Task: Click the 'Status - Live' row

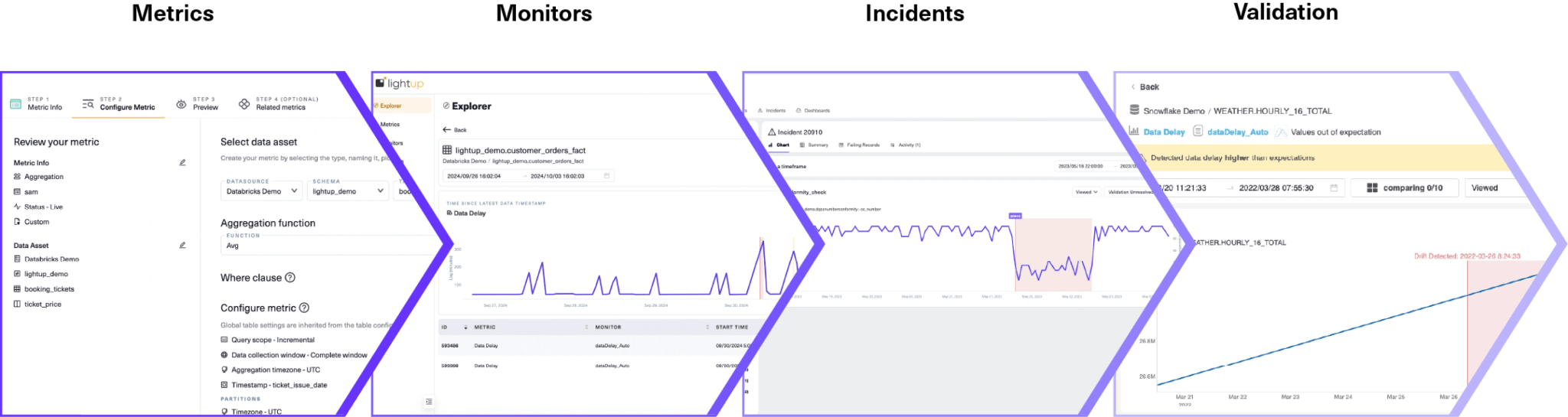Action: [38, 207]
